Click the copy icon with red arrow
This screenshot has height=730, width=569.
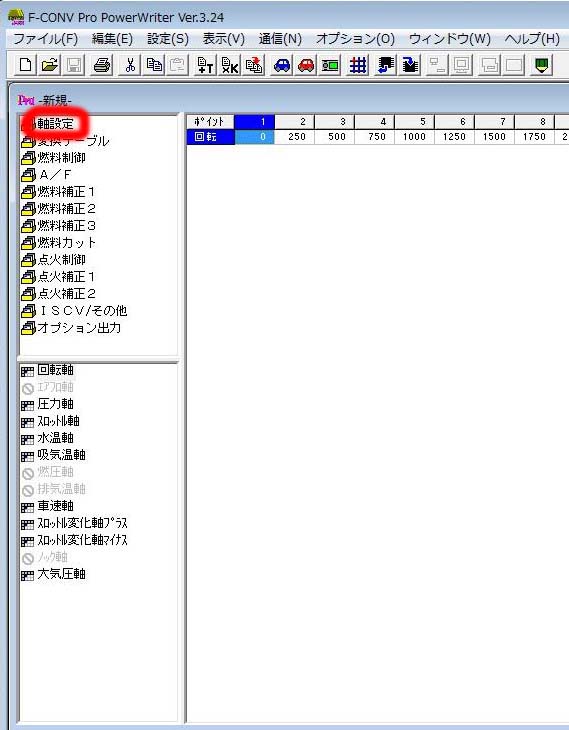[254, 65]
